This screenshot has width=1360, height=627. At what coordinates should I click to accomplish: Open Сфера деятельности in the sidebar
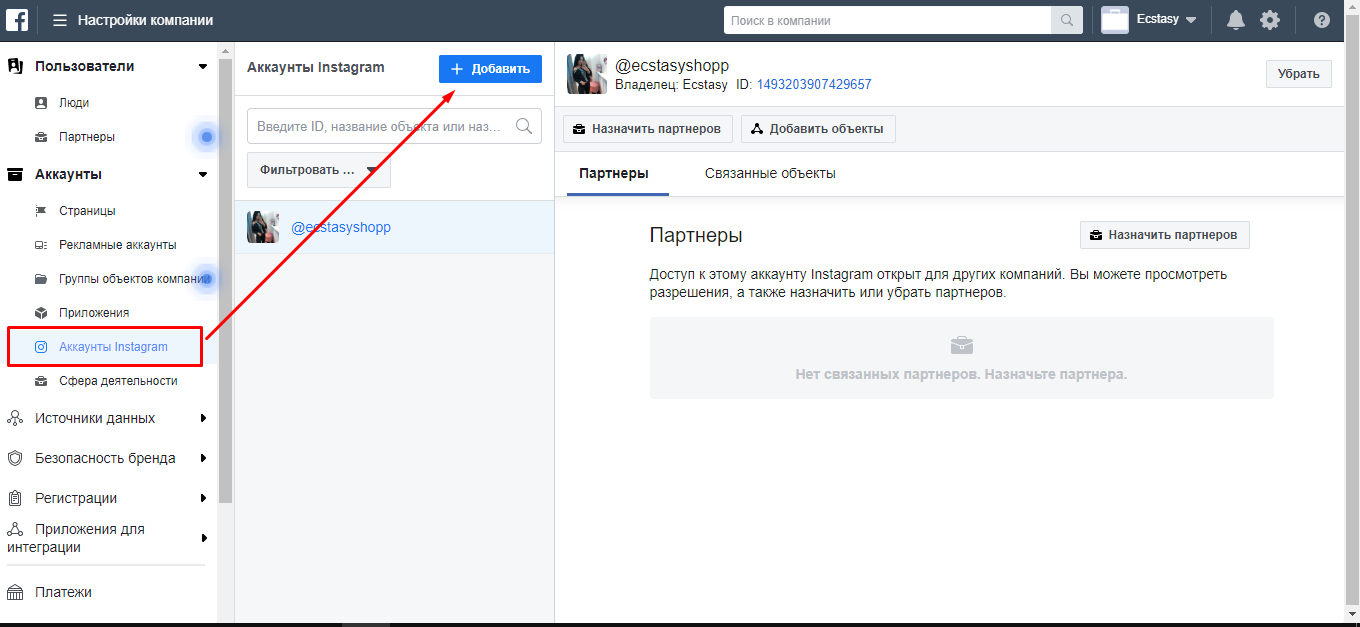118,380
